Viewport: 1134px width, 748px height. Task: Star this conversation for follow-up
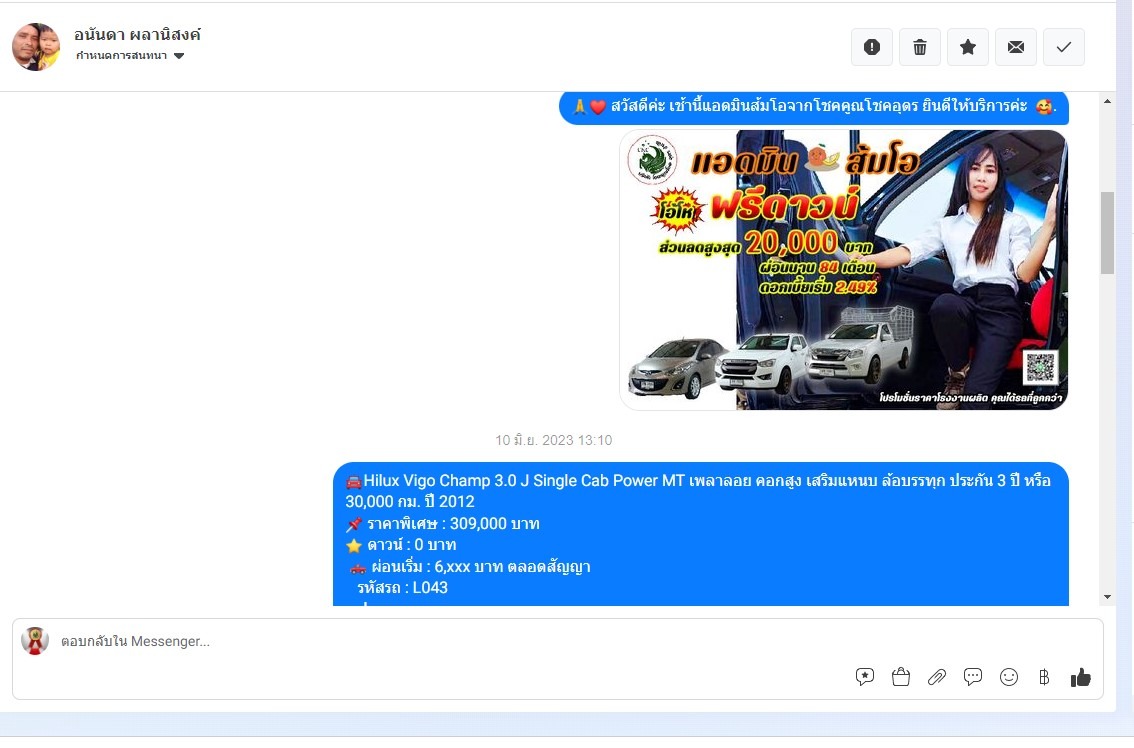(968, 47)
